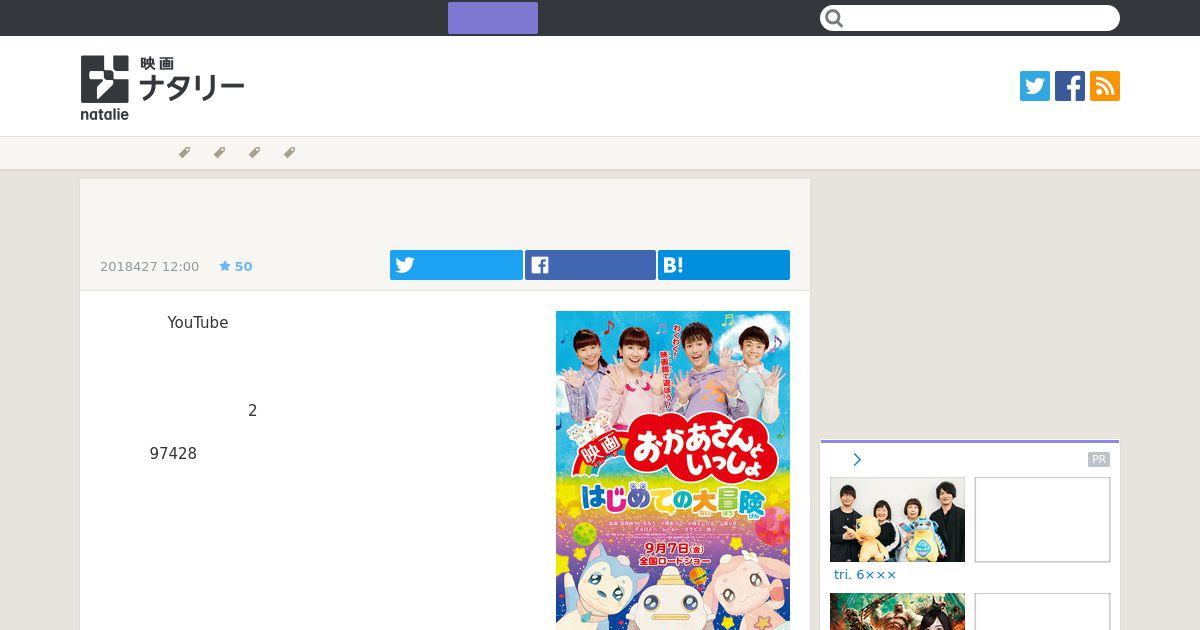Select the second tag icon in the navigation bar

pos(219,153)
